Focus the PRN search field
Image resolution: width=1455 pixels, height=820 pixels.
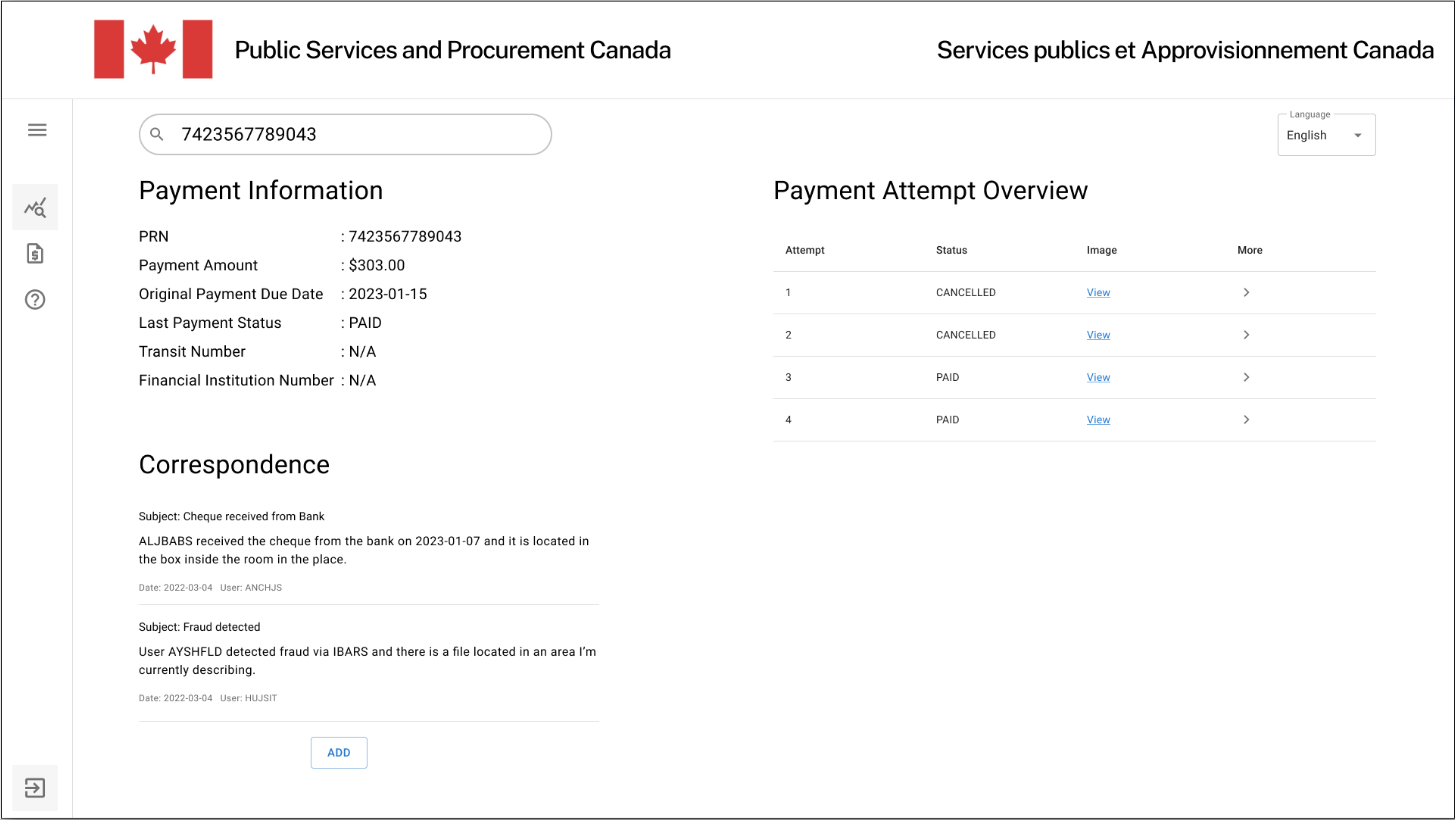[x=345, y=134]
